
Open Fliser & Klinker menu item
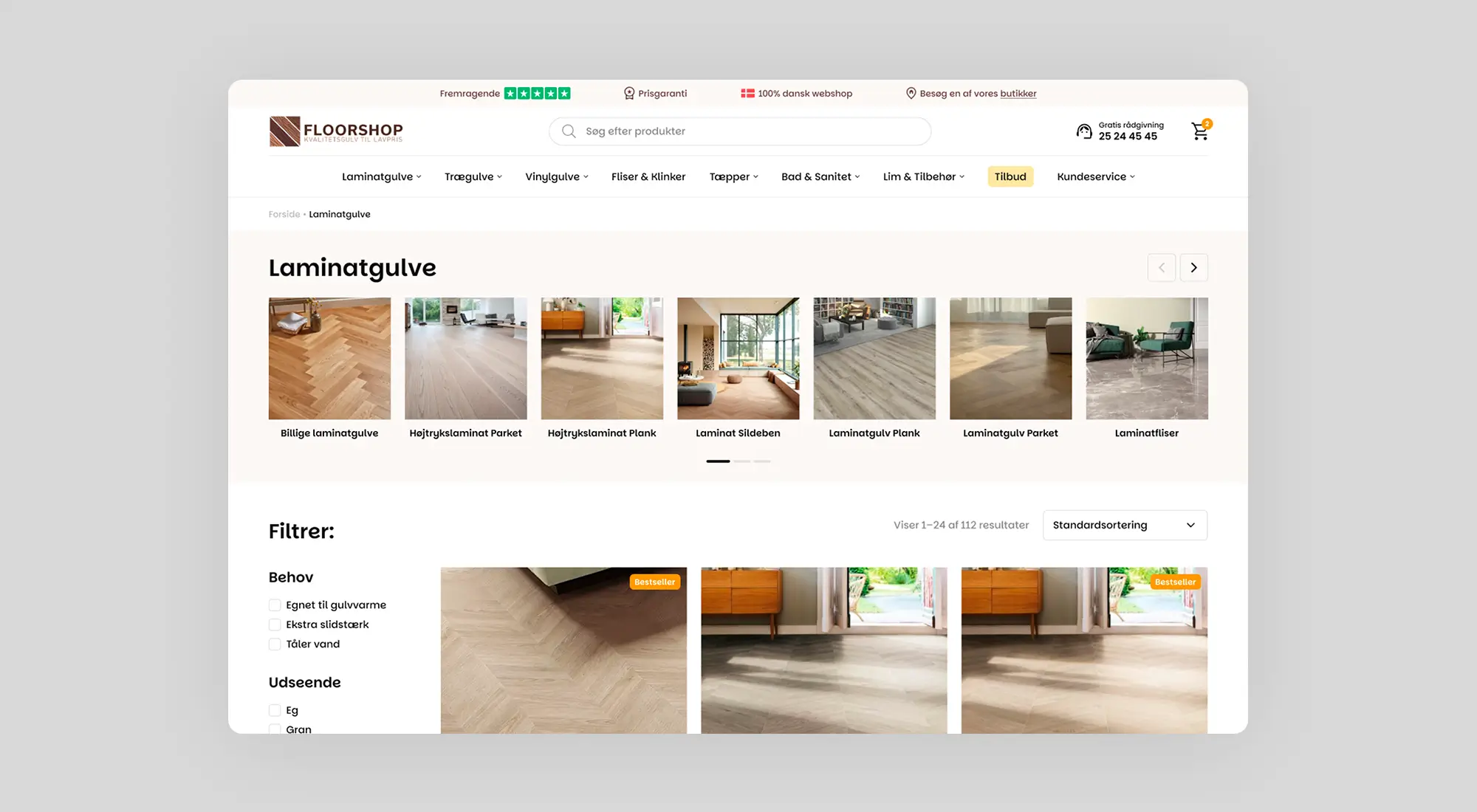pyautogui.click(x=648, y=177)
